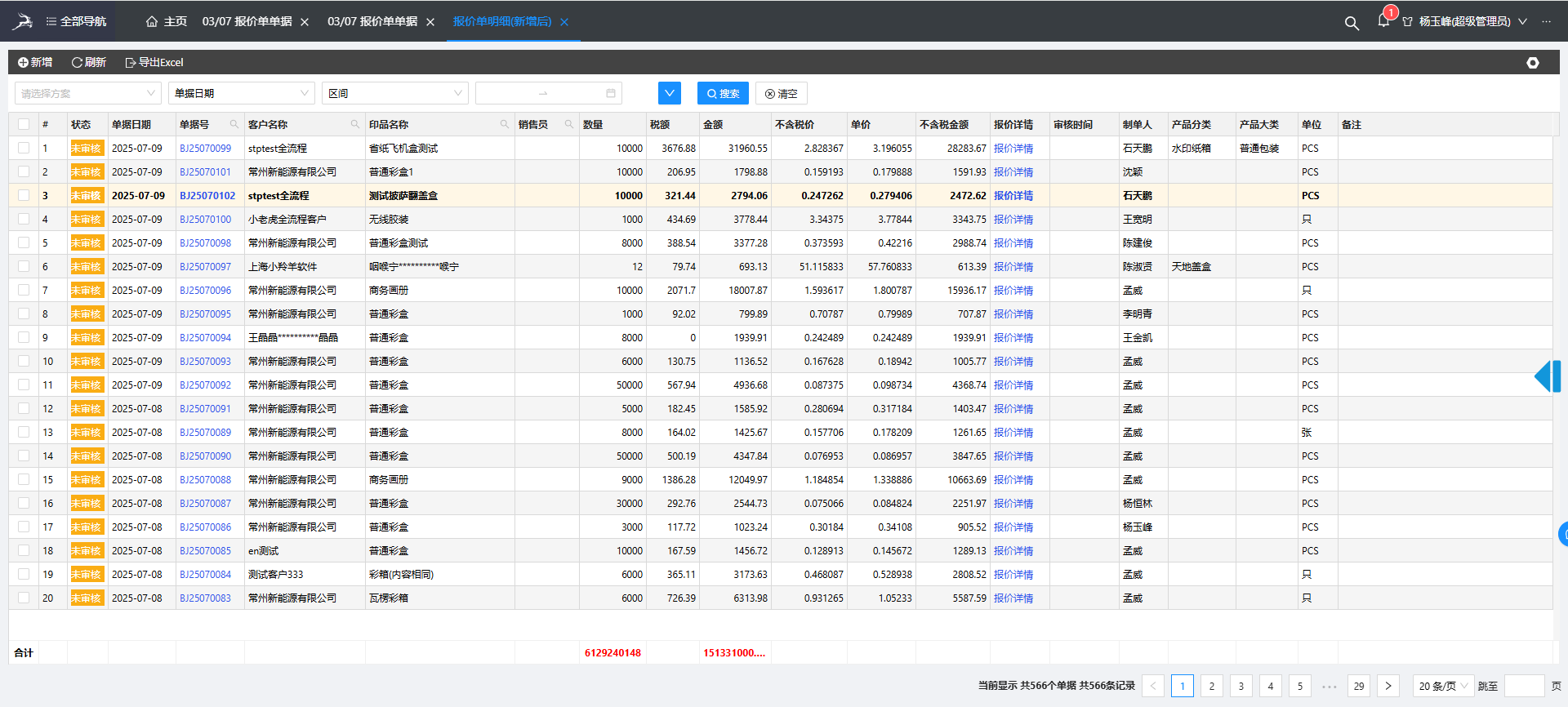The height and width of the screenshot is (707, 1568).
Task: Open the 20 条/页 page size dropdown
Action: 1443,686
